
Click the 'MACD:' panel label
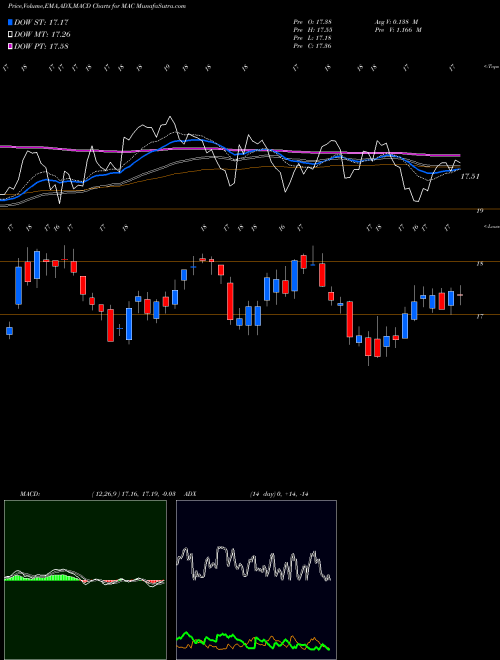click(x=30, y=494)
